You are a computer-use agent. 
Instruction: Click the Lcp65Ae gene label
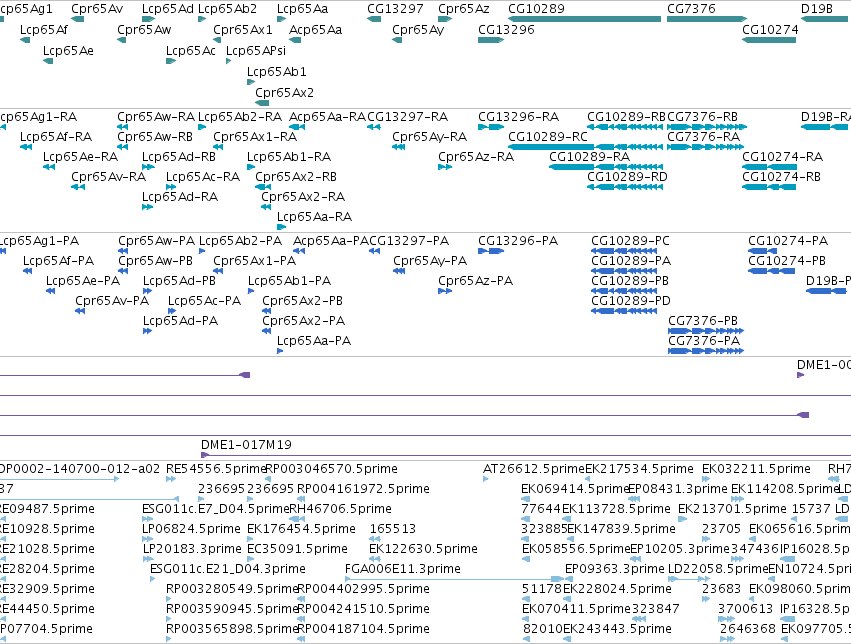(68, 50)
